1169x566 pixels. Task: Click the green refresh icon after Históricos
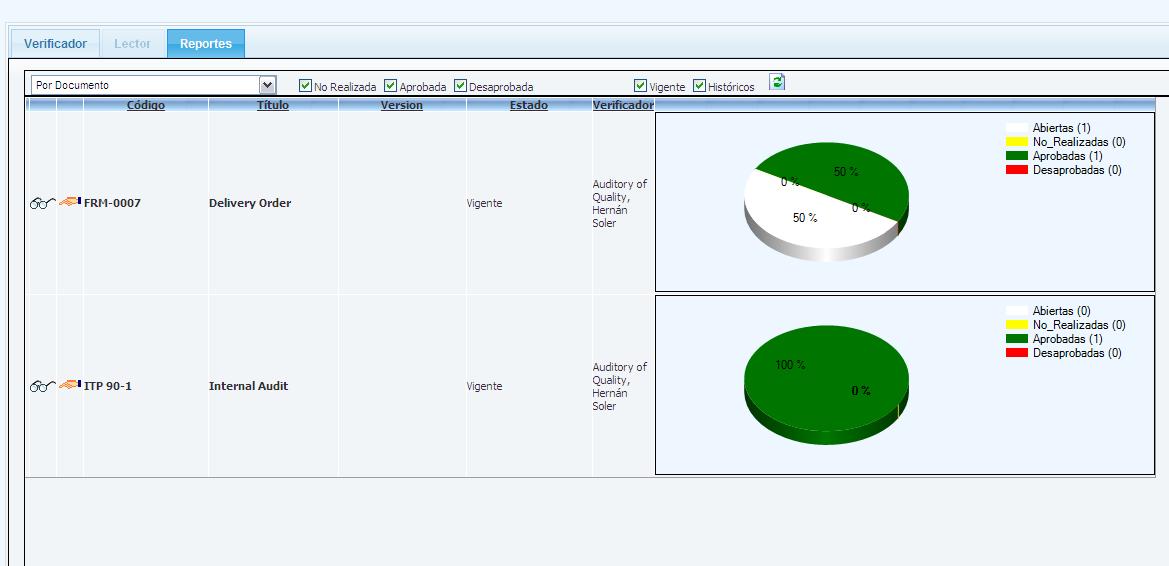pos(777,82)
